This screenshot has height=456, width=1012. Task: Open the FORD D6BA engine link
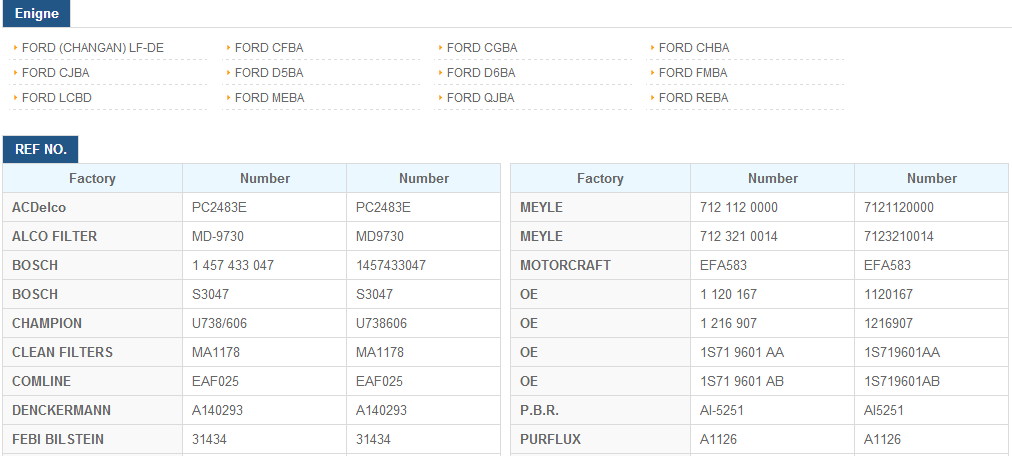click(x=481, y=73)
